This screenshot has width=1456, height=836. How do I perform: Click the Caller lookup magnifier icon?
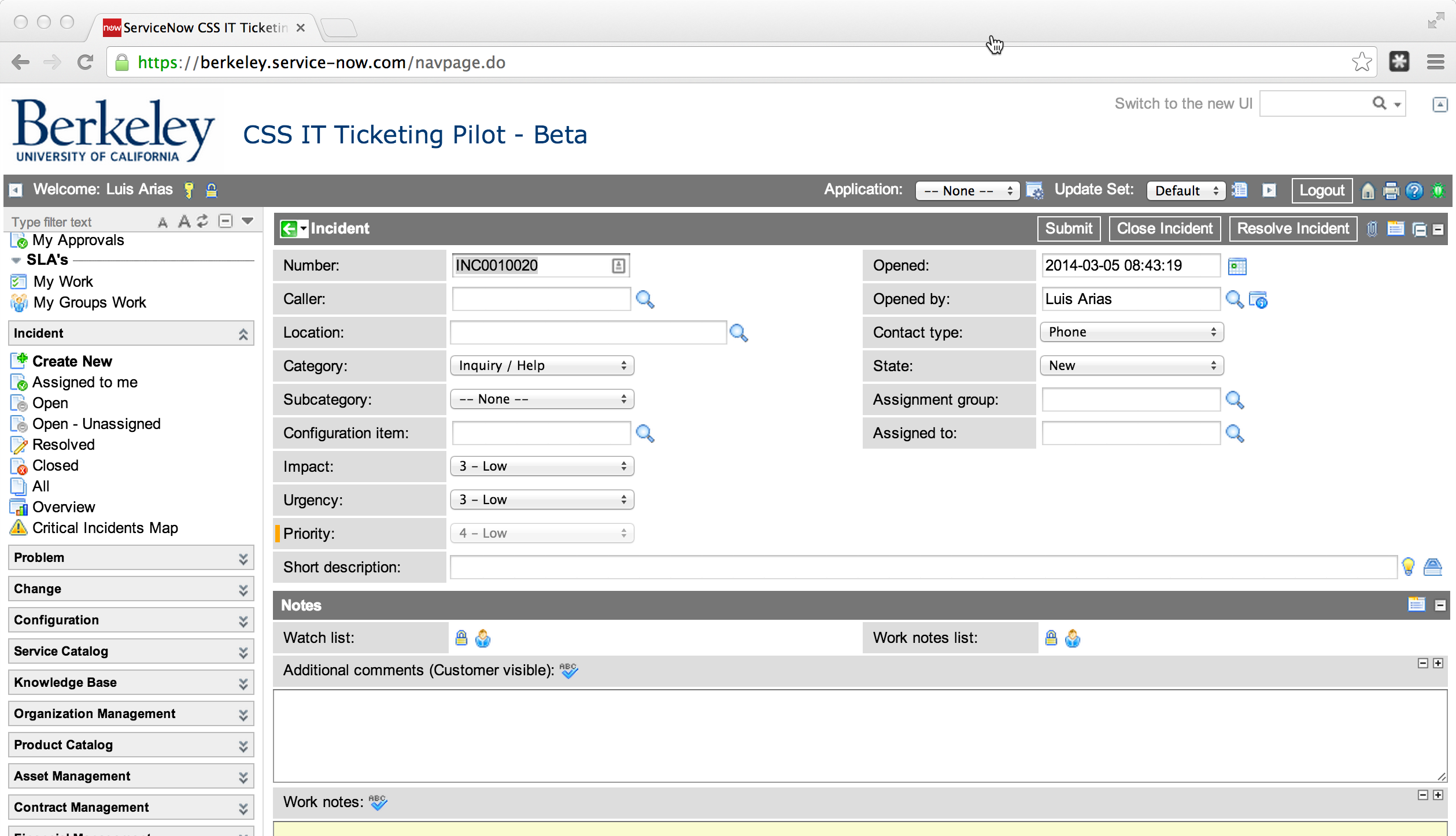coord(645,299)
